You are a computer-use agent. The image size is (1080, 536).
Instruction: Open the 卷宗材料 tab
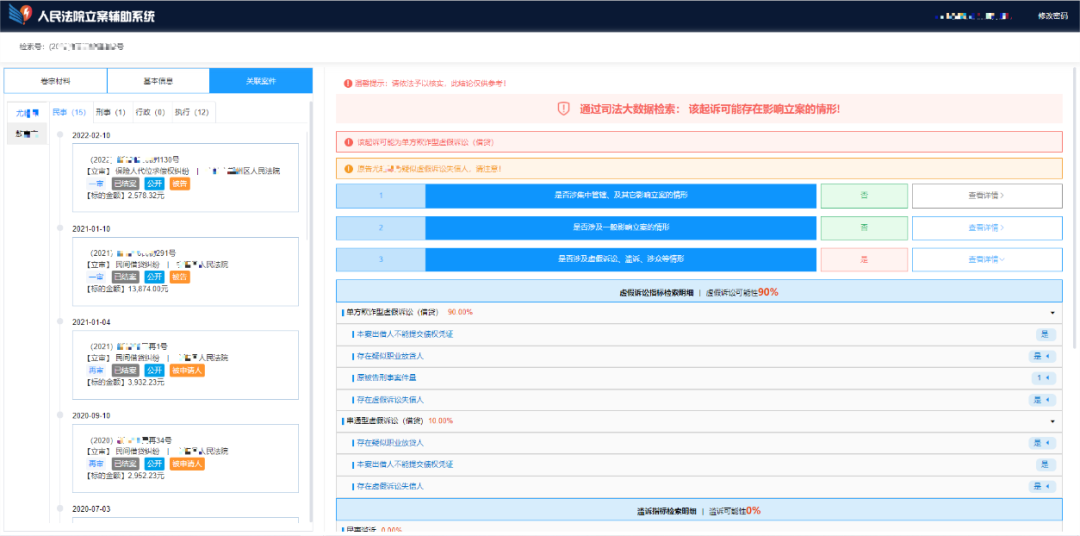click(55, 81)
